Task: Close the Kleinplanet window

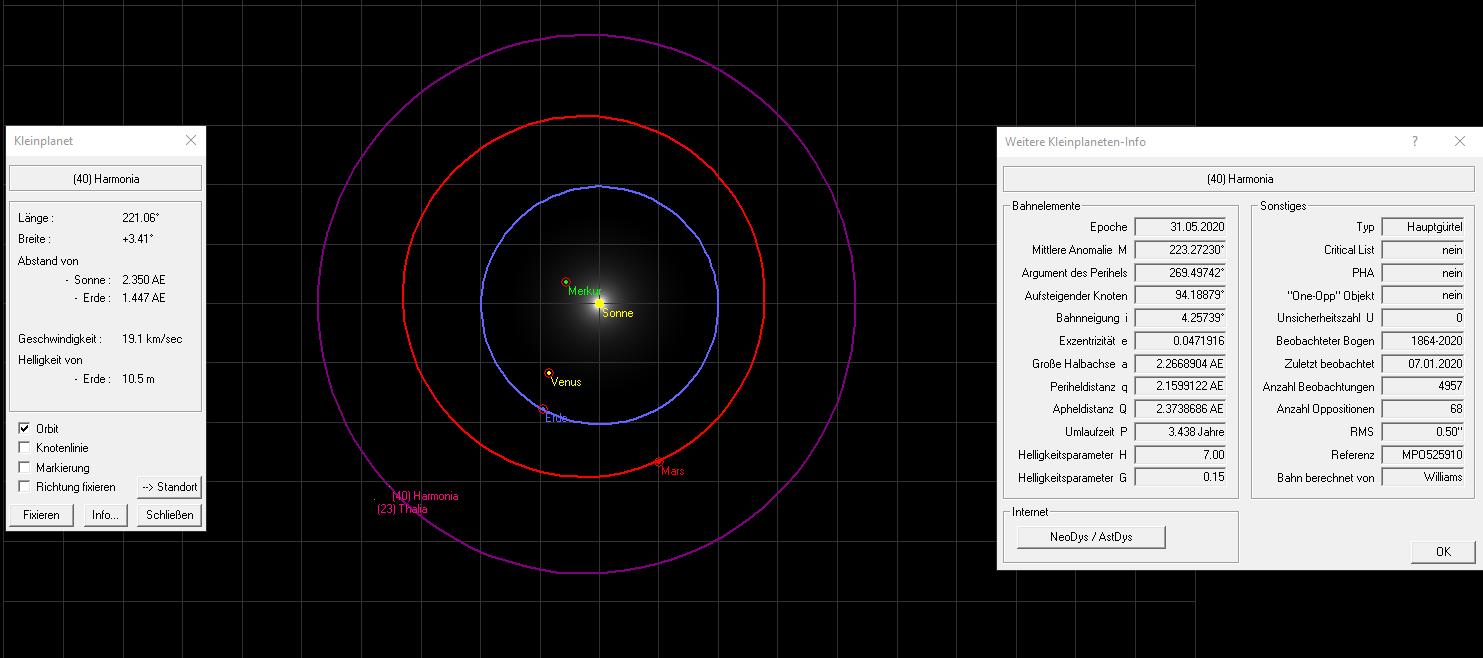Action: click(x=190, y=141)
